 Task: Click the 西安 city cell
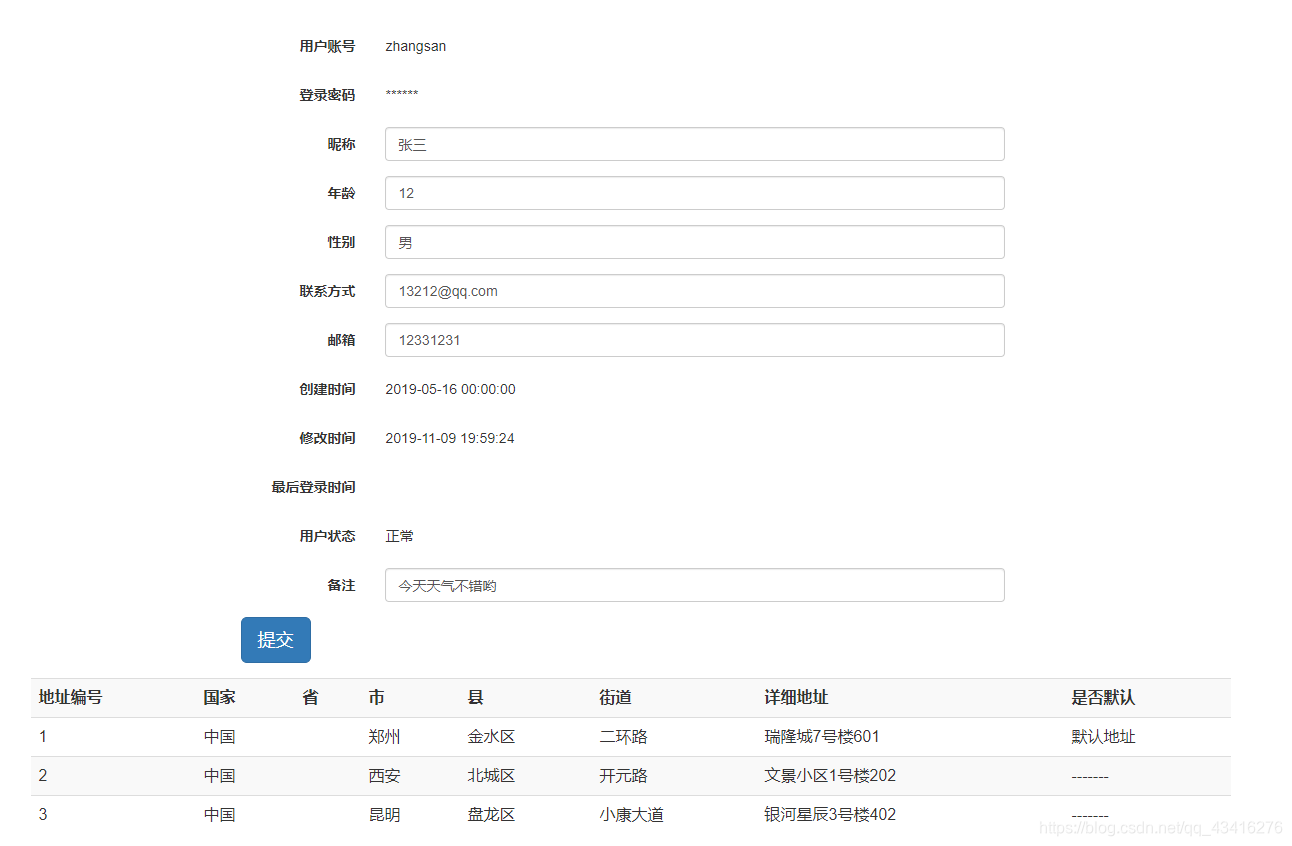385,776
